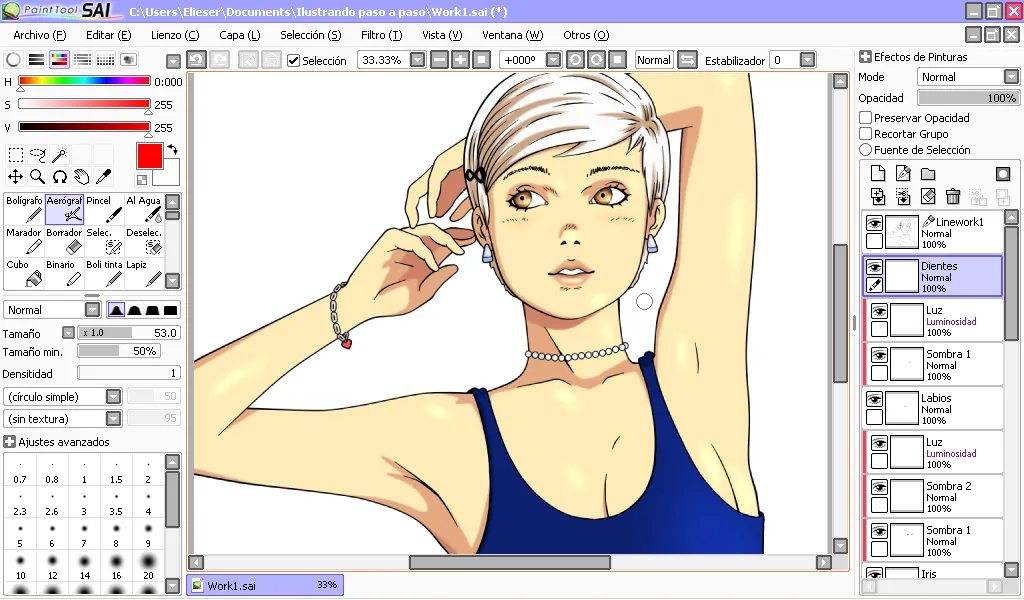Open the Capa menu
The height and width of the screenshot is (600, 1024).
click(x=240, y=35)
